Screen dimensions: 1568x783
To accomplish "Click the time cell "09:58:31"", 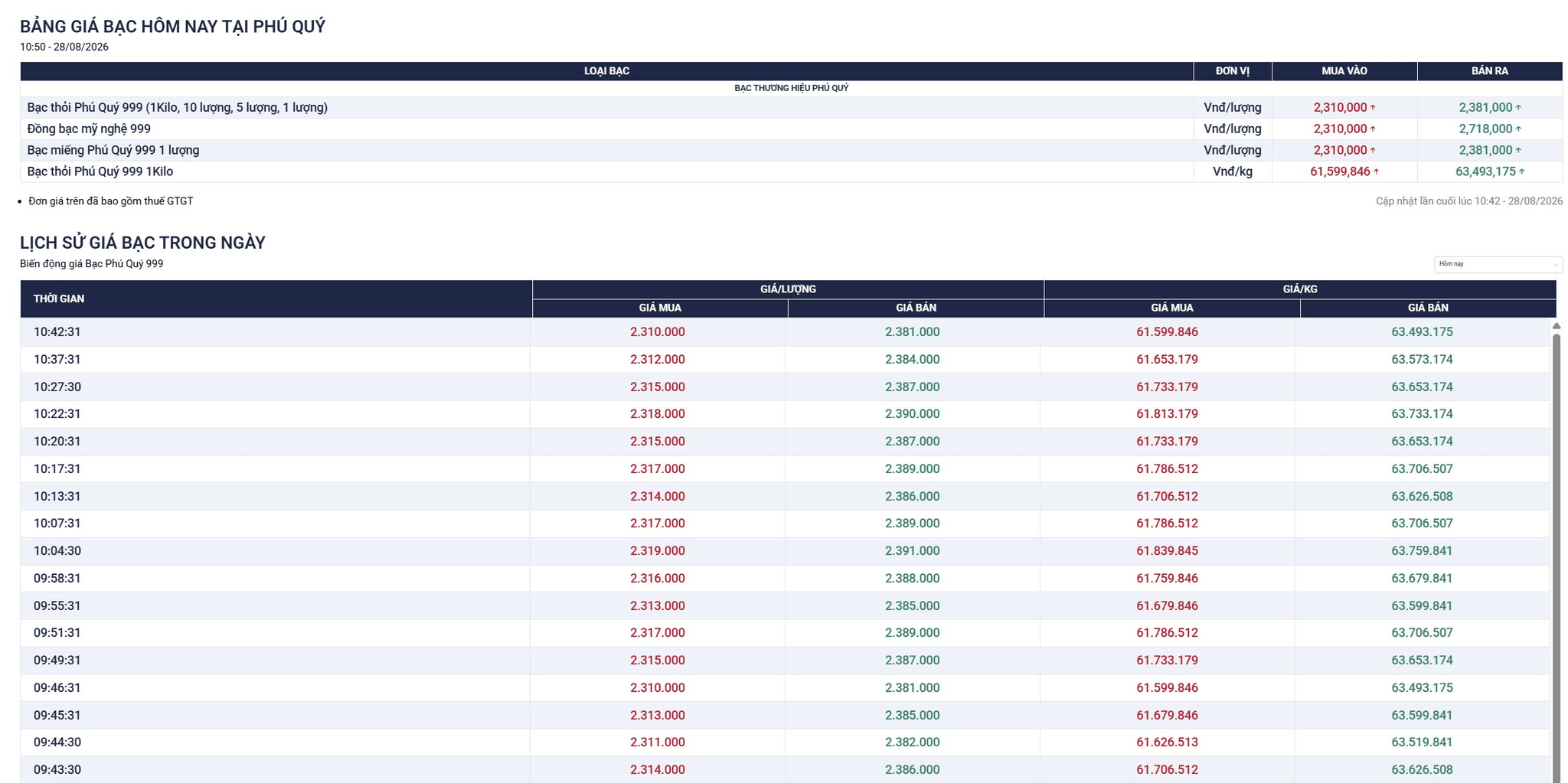I will pos(57,579).
